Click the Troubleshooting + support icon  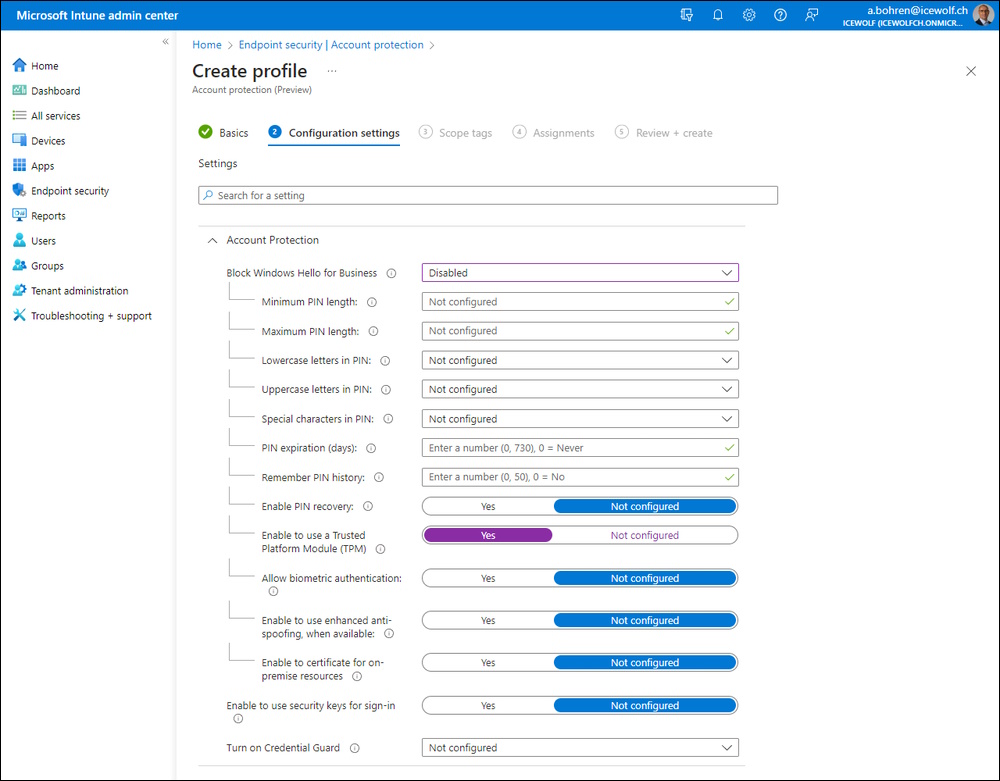click(x=20, y=316)
